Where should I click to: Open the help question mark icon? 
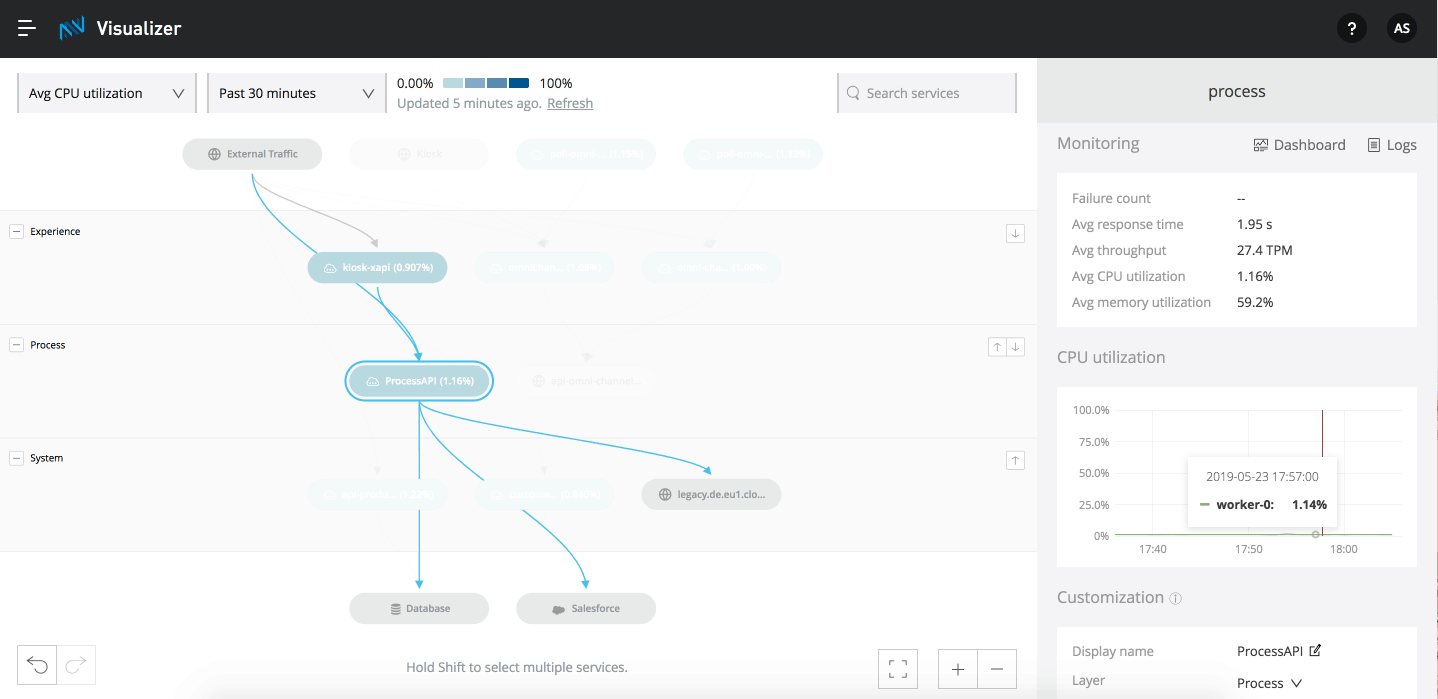(1351, 28)
